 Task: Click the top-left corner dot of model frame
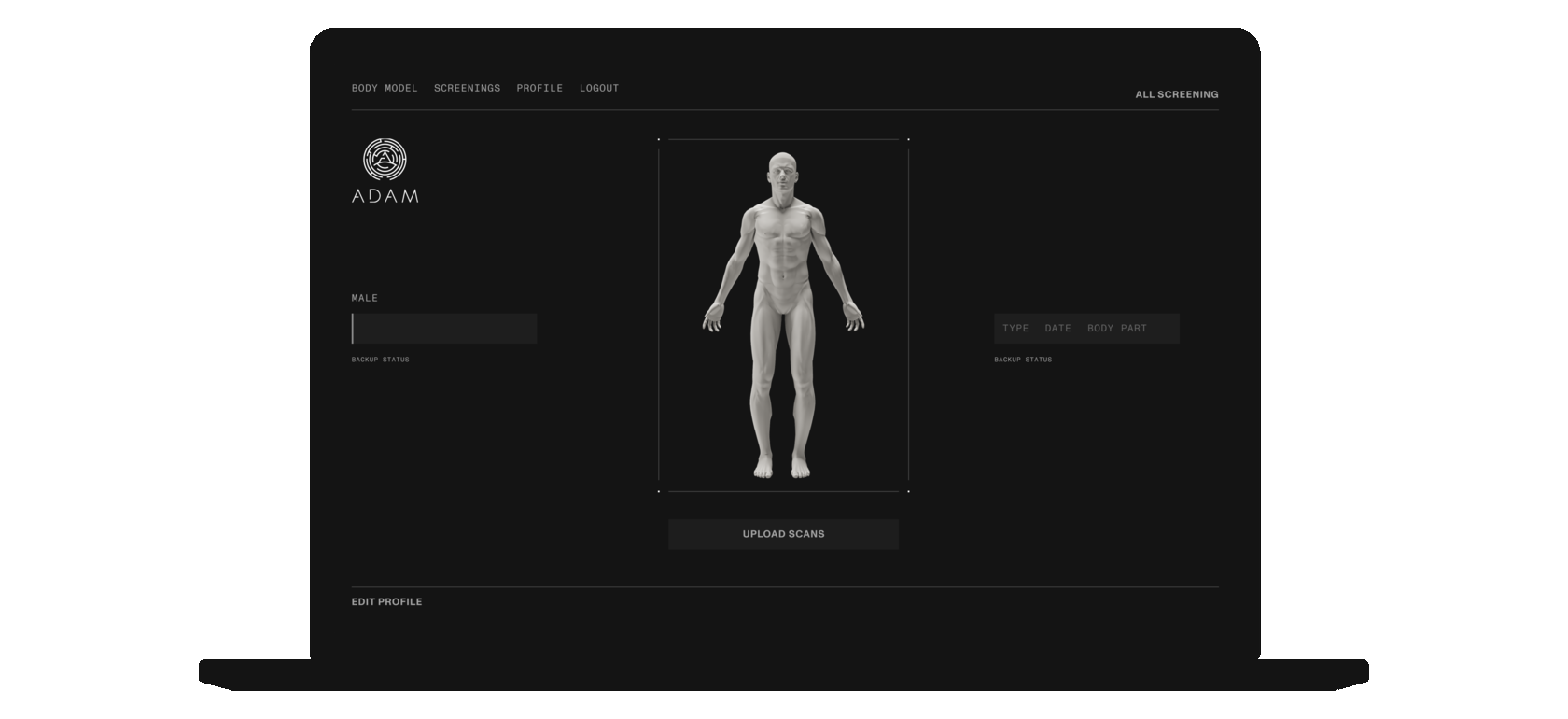point(659,139)
